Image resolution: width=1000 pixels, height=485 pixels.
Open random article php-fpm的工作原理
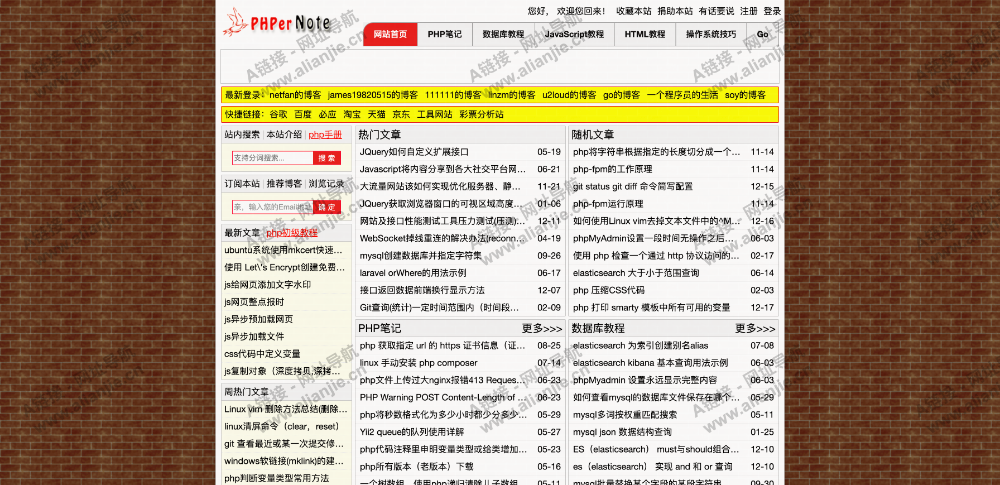[612, 169]
